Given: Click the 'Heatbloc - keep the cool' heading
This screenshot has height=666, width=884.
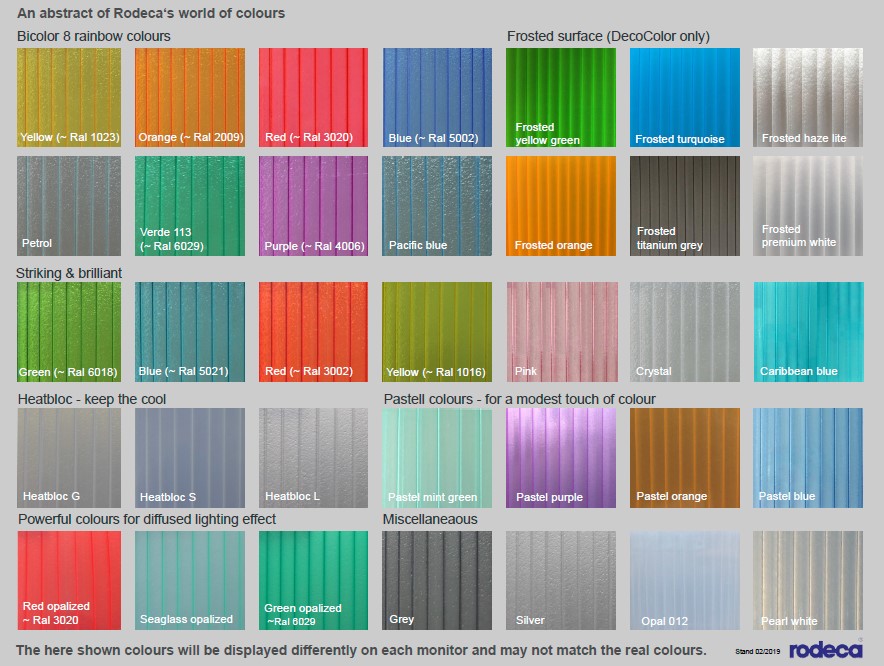Looking at the screenshot, I should pos(92,399).
